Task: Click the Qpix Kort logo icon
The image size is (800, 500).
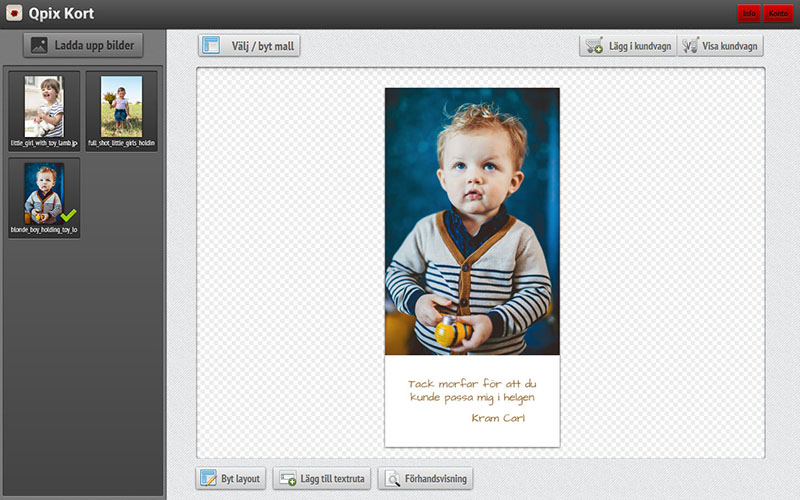Action: coord(14,14)
